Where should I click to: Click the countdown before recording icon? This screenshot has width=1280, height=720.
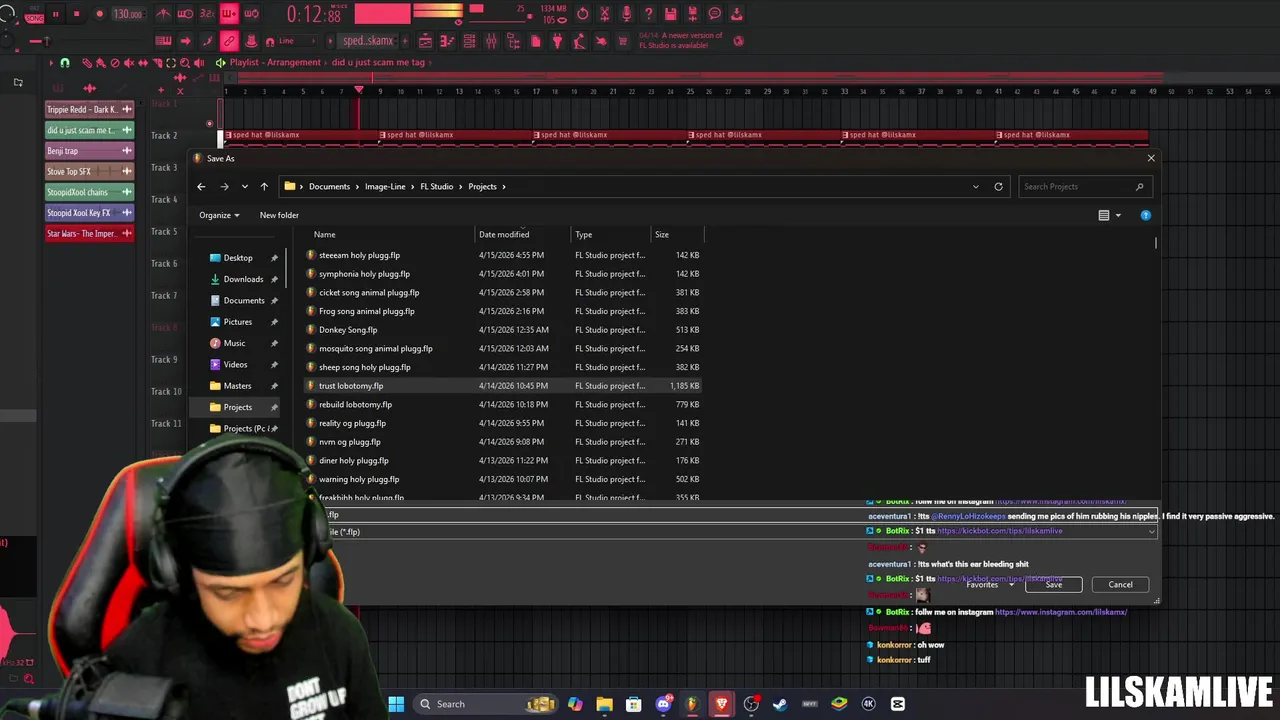pos(207,14)
